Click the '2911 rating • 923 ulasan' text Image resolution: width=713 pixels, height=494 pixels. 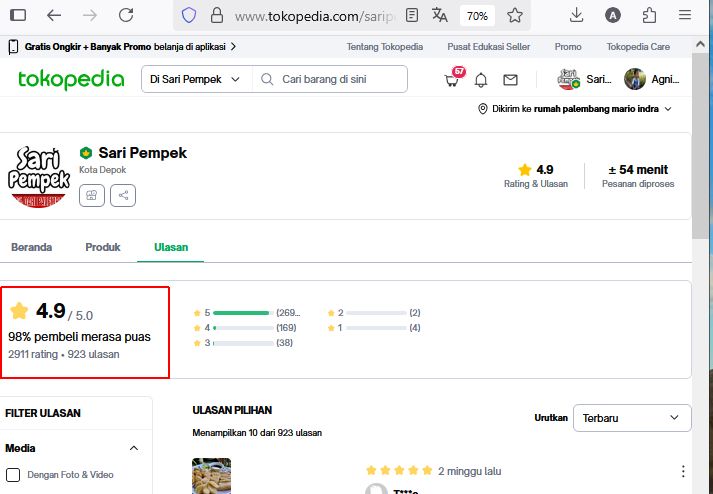(64, 354)
